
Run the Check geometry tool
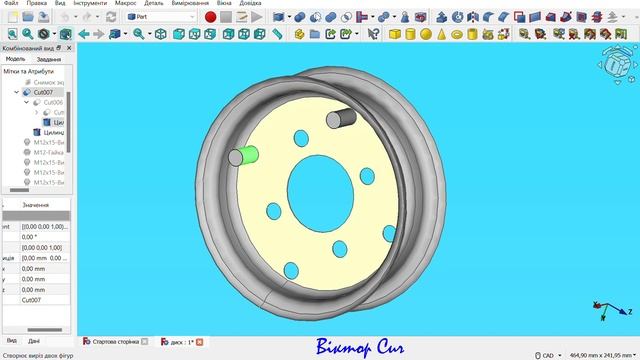(x=404, y=17)
